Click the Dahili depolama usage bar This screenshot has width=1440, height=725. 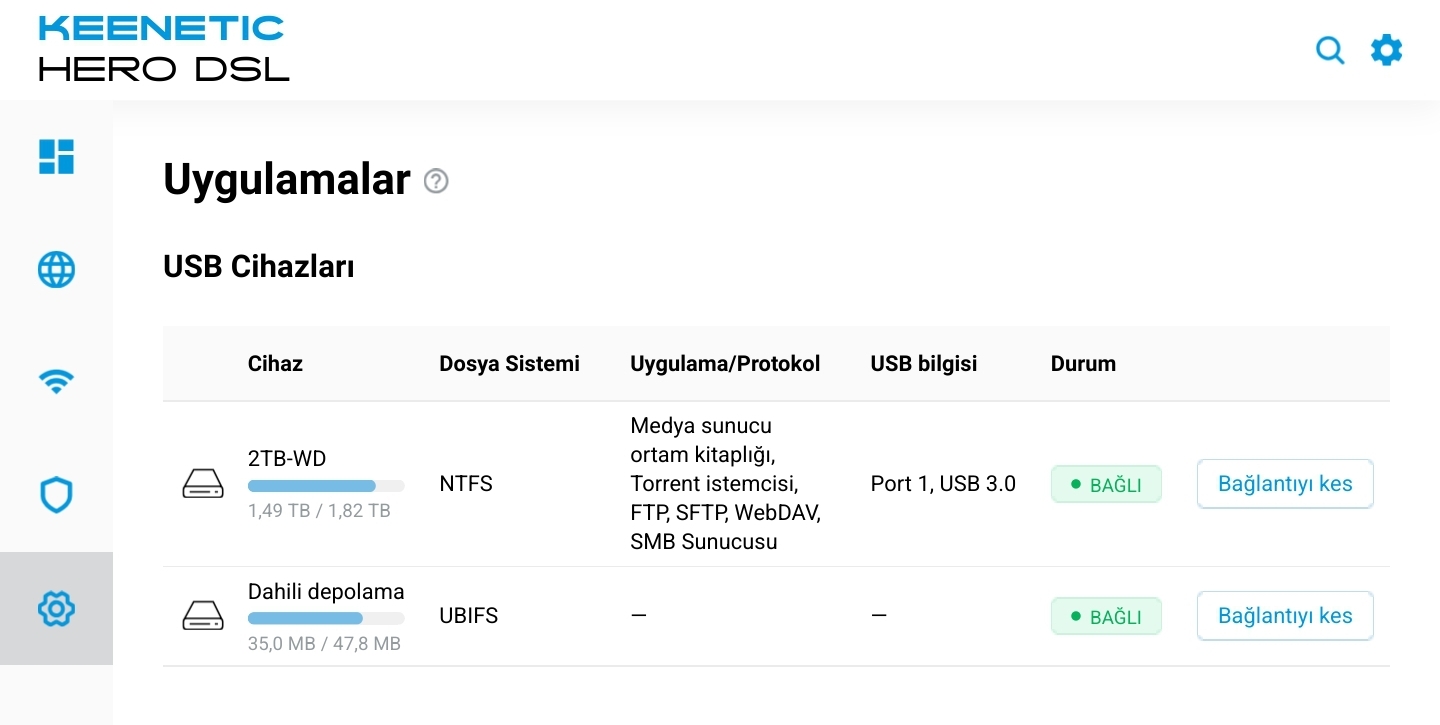326,618
